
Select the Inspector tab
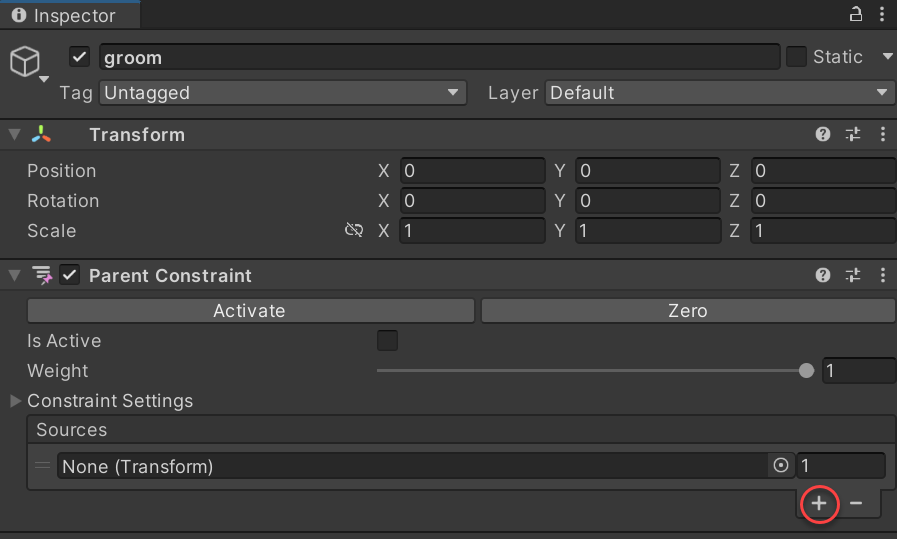click(65, 16)
